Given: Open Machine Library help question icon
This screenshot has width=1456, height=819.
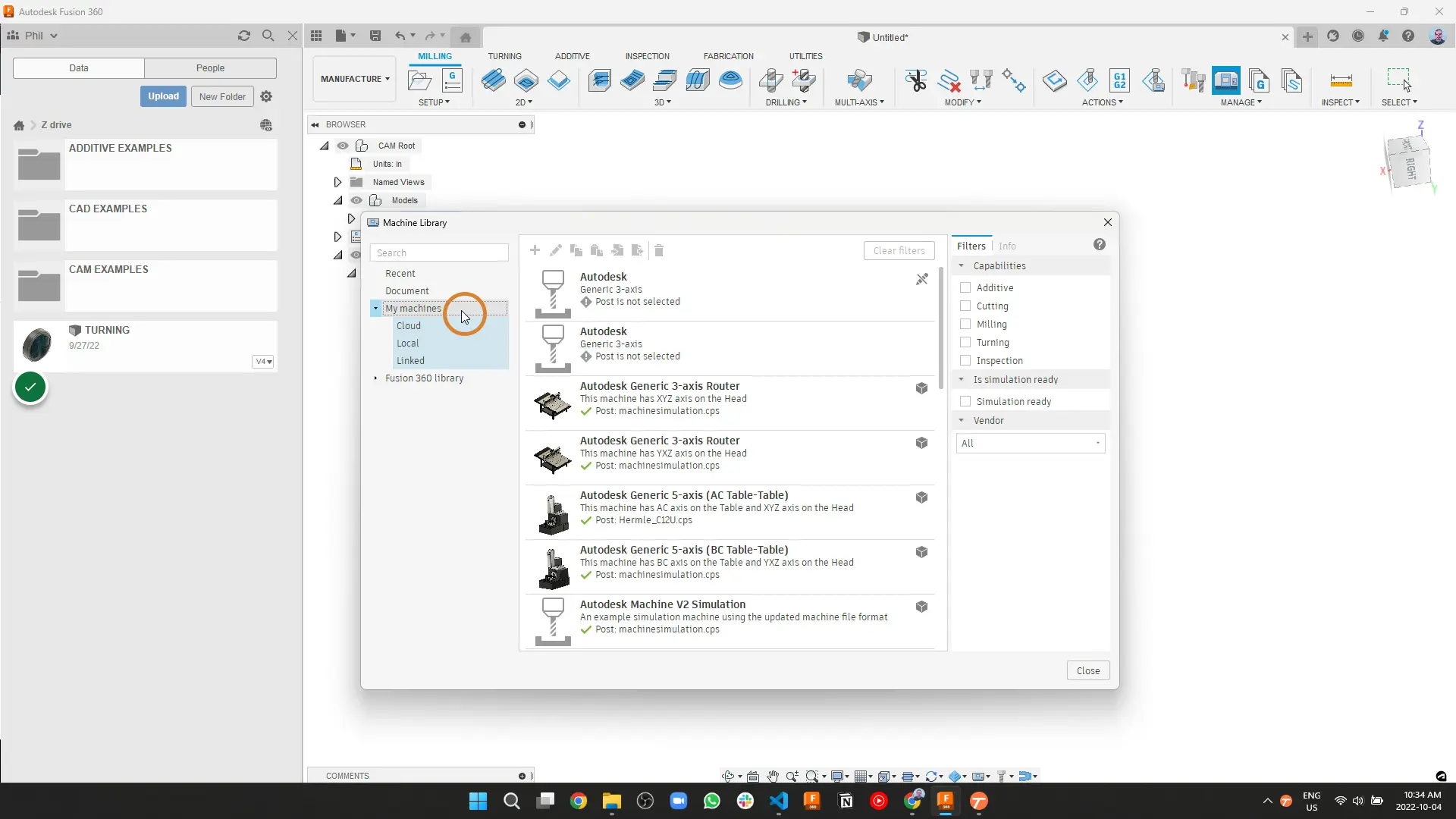Looking at the screenshot, I should click(x=1100, y=244).
